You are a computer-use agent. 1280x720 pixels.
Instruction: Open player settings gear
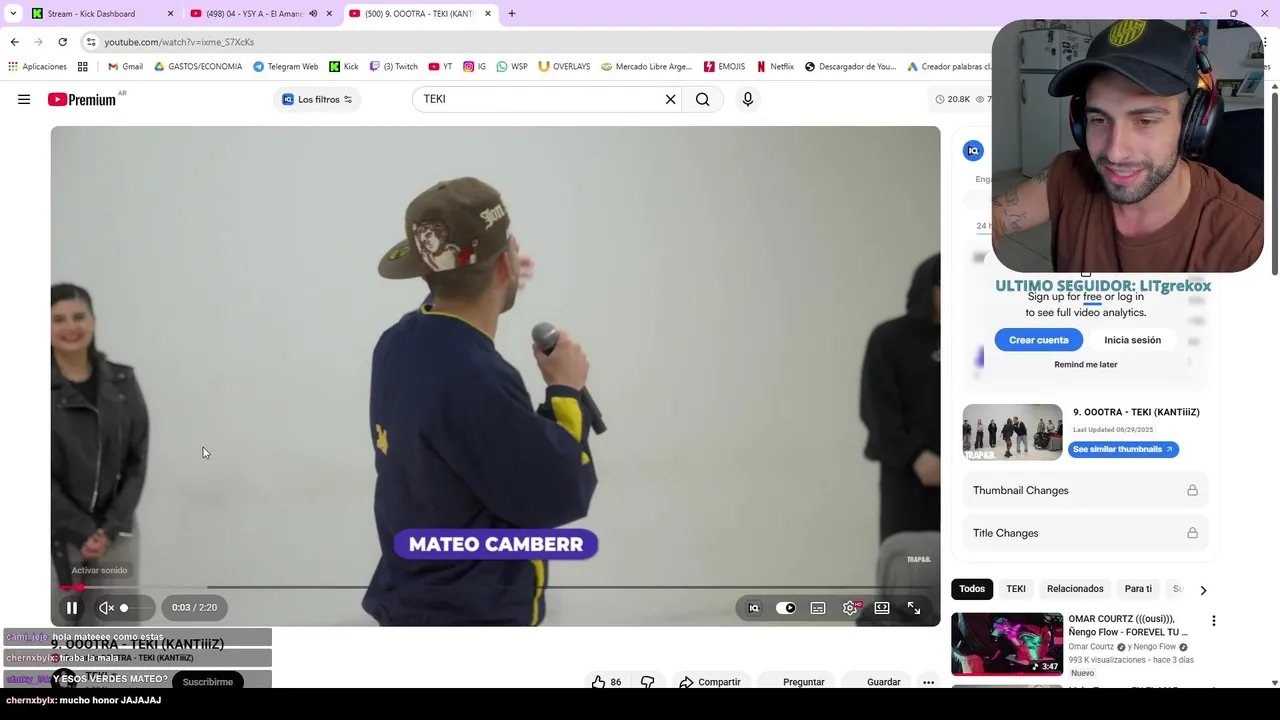[850, 607]
